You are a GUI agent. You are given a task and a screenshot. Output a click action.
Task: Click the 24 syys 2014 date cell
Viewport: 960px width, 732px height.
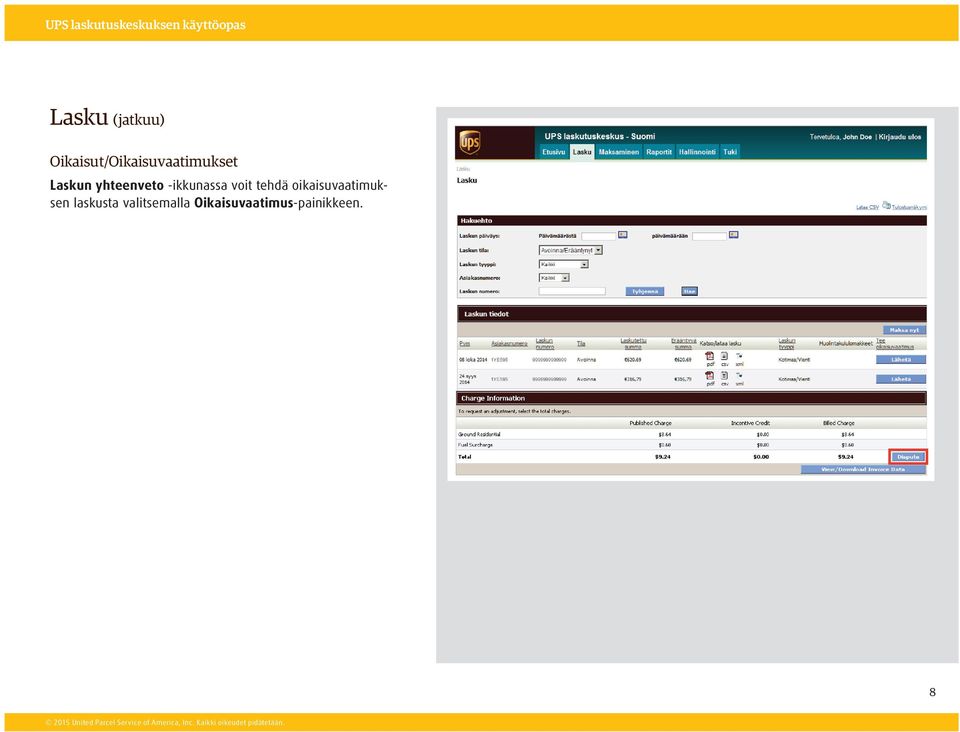[x=468, y=379]
